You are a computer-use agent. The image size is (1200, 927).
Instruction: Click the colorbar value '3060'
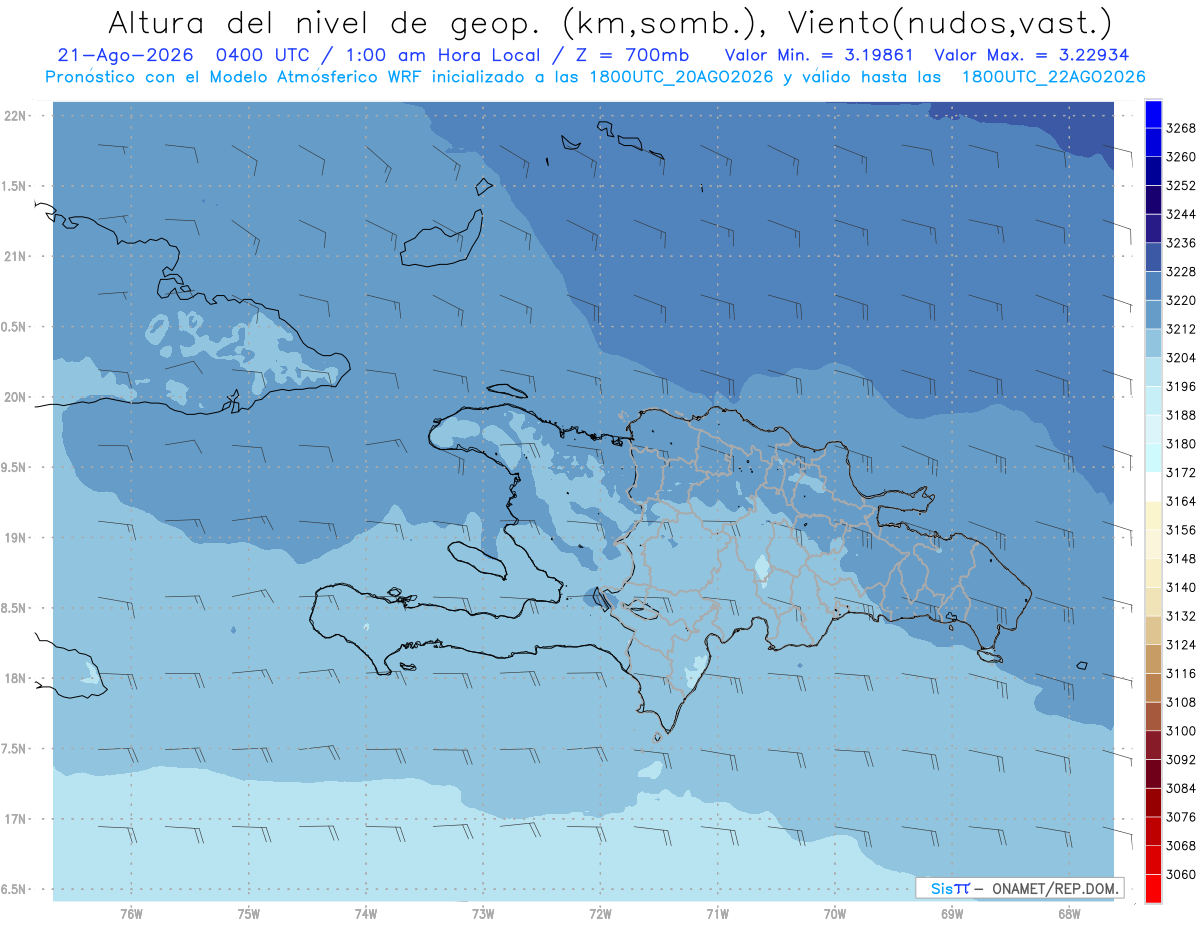pos(1181,874)
